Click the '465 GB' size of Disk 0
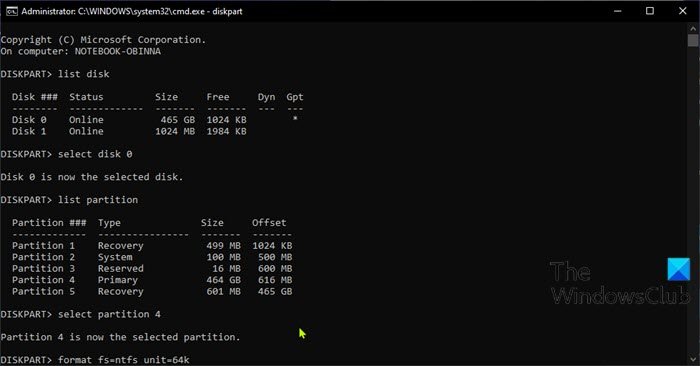Viewport: 700px width, 366px height. click(x=178, y=120)
